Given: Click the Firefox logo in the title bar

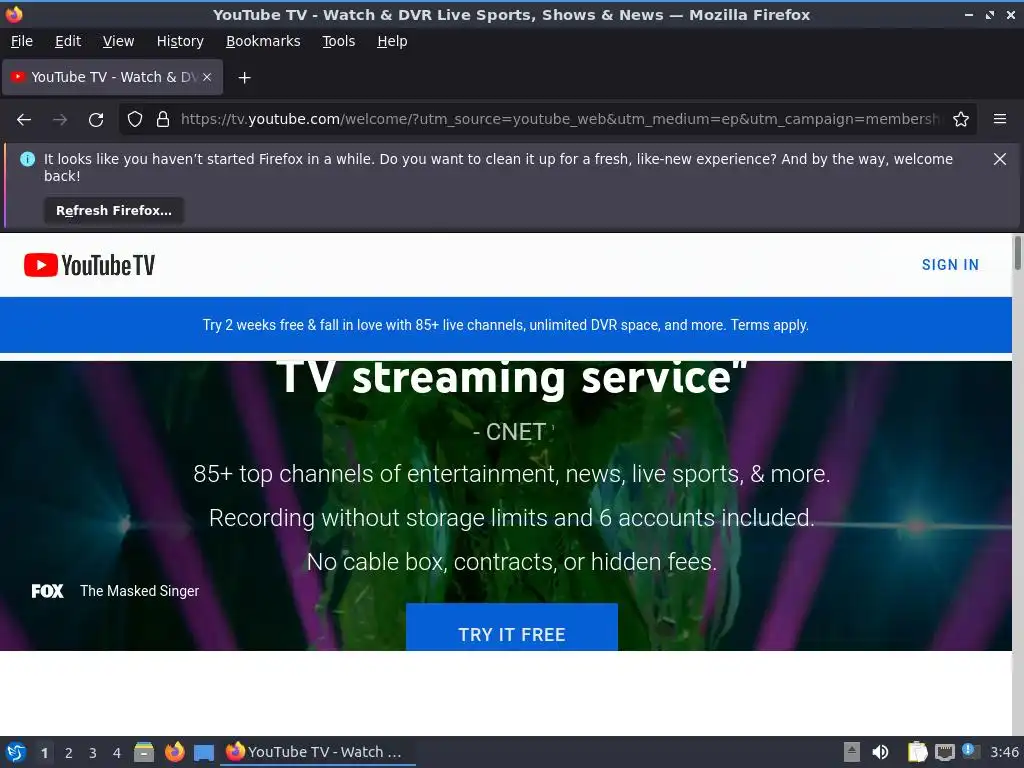Looking at the screenshot, I should click(x=14, y=14).
